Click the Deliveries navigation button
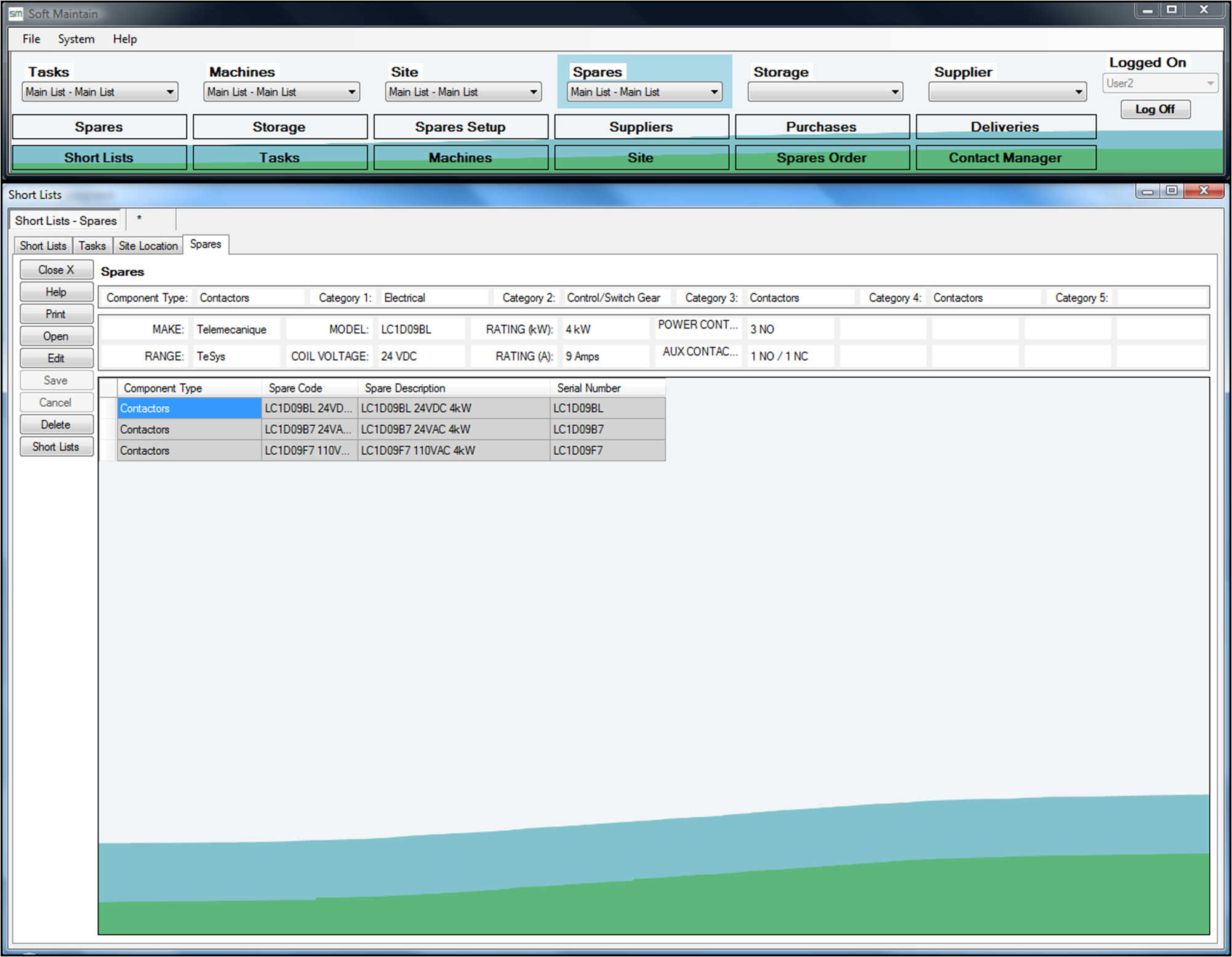Viewport: 1232px width, 957px height. pos(1006,127)
